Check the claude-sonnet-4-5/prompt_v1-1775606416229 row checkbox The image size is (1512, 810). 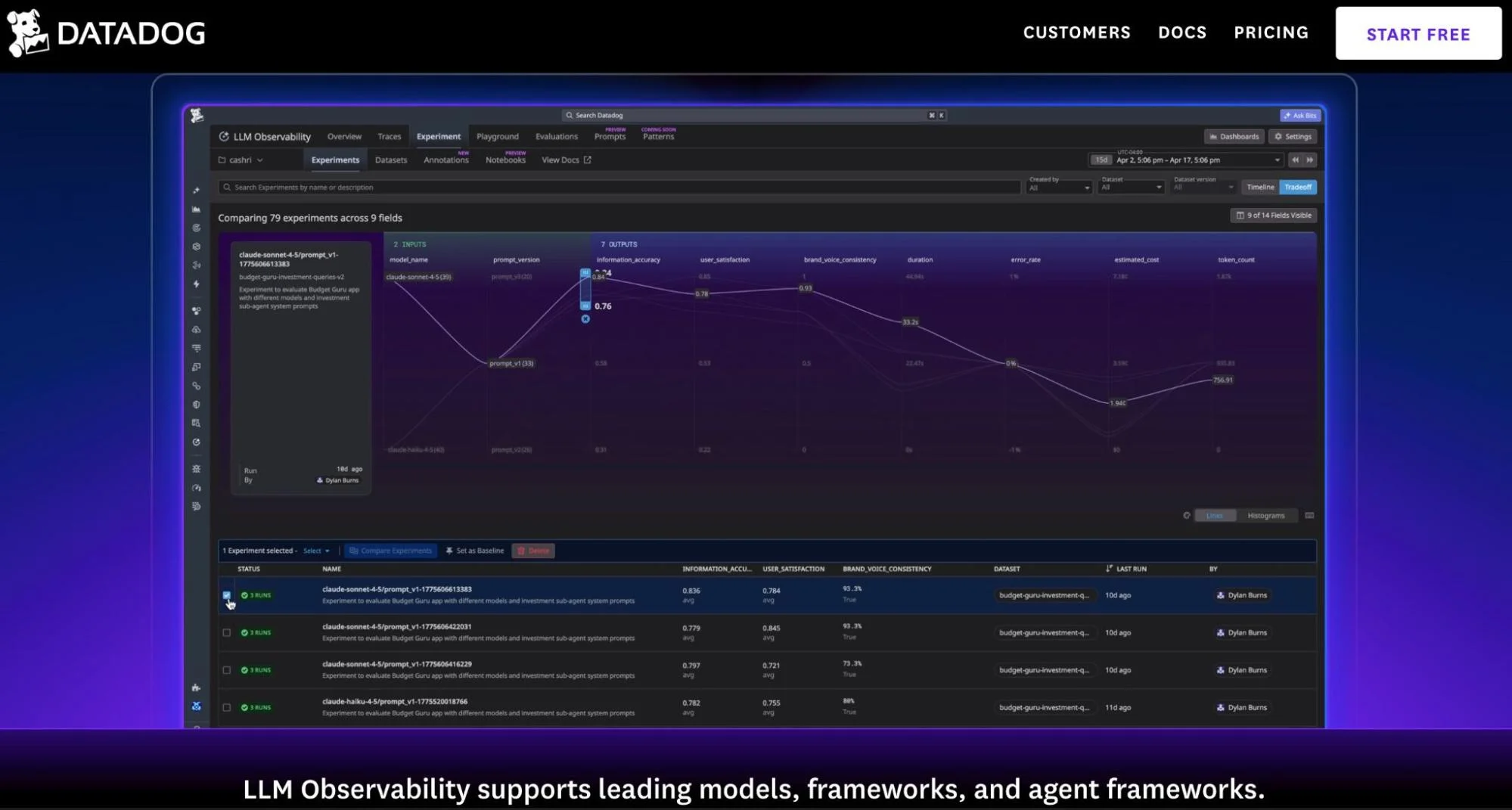226,670
